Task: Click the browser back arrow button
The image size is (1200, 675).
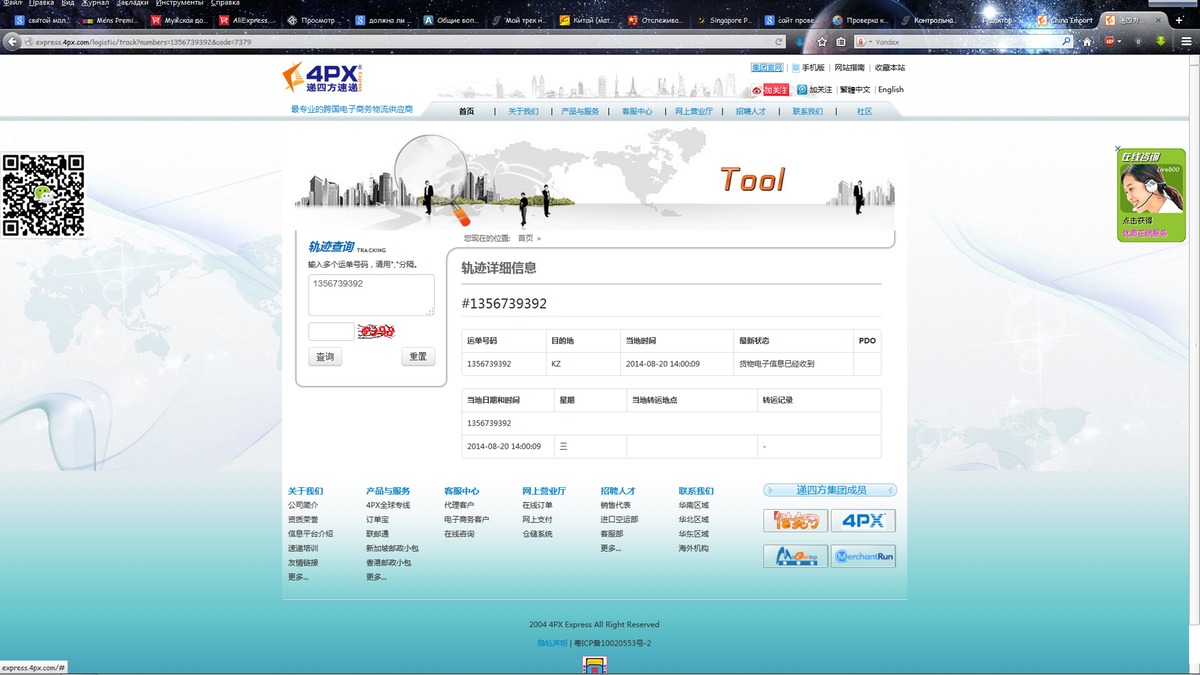Action: coord(12,41)
